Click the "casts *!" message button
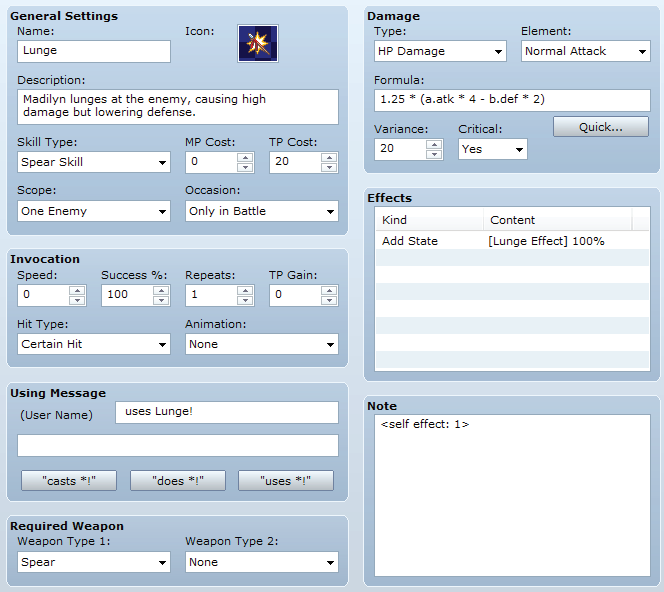This screenshot has width=664, height=592. coord(69,481)
